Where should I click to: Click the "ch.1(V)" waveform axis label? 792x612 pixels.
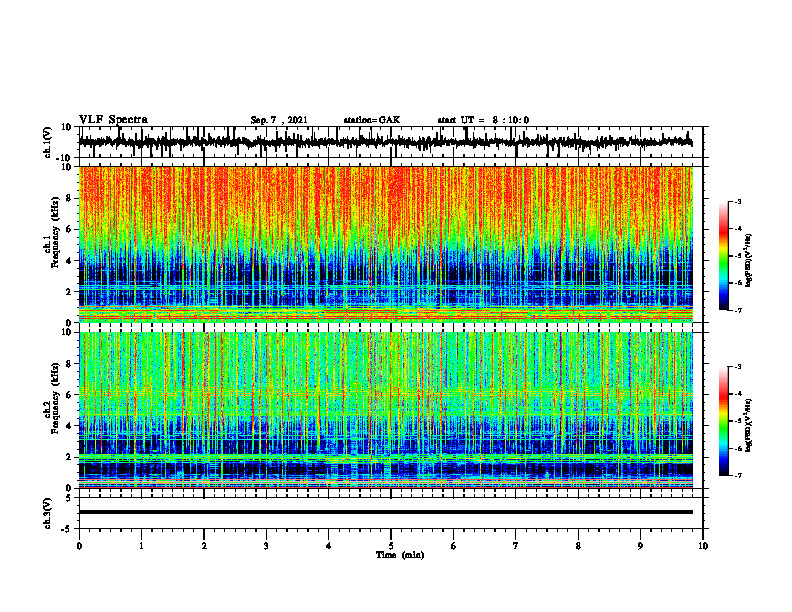tap(48, 142)
